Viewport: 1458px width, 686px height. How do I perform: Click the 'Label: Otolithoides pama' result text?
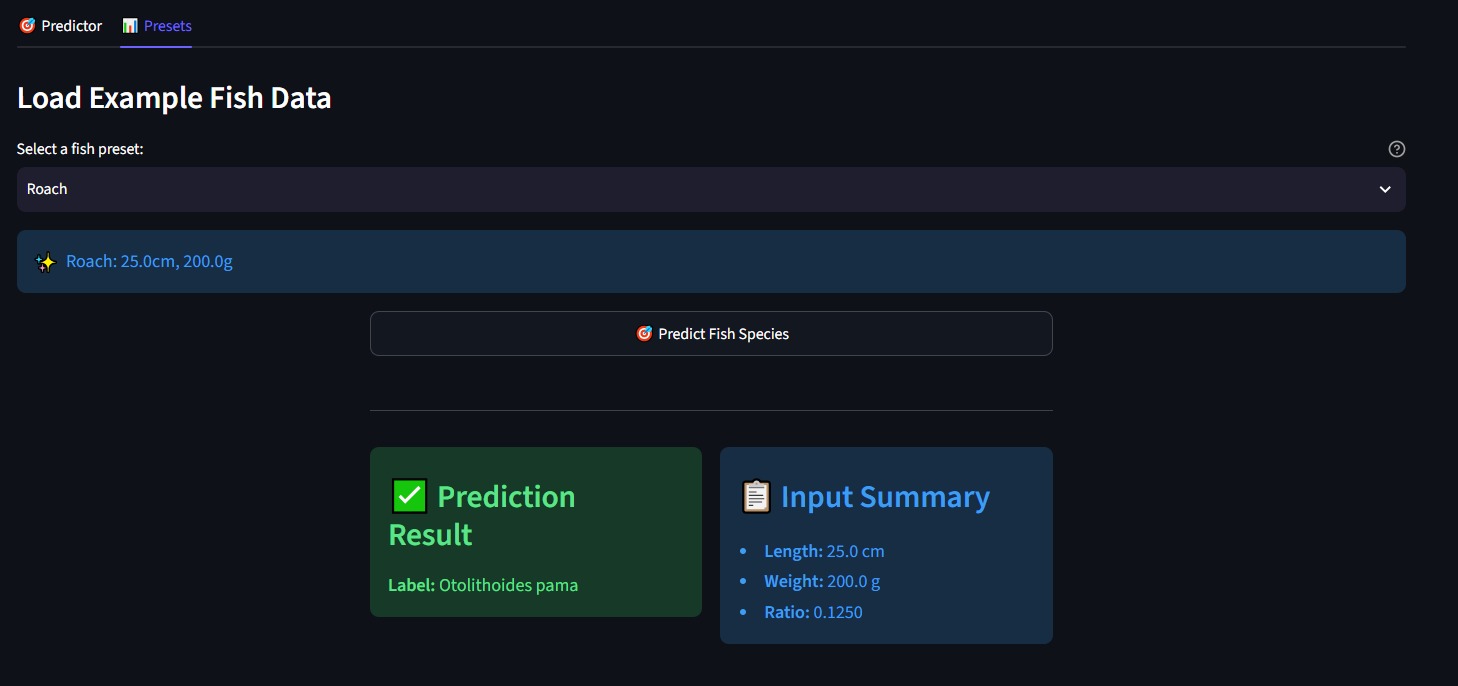click(x=483, y=585)
